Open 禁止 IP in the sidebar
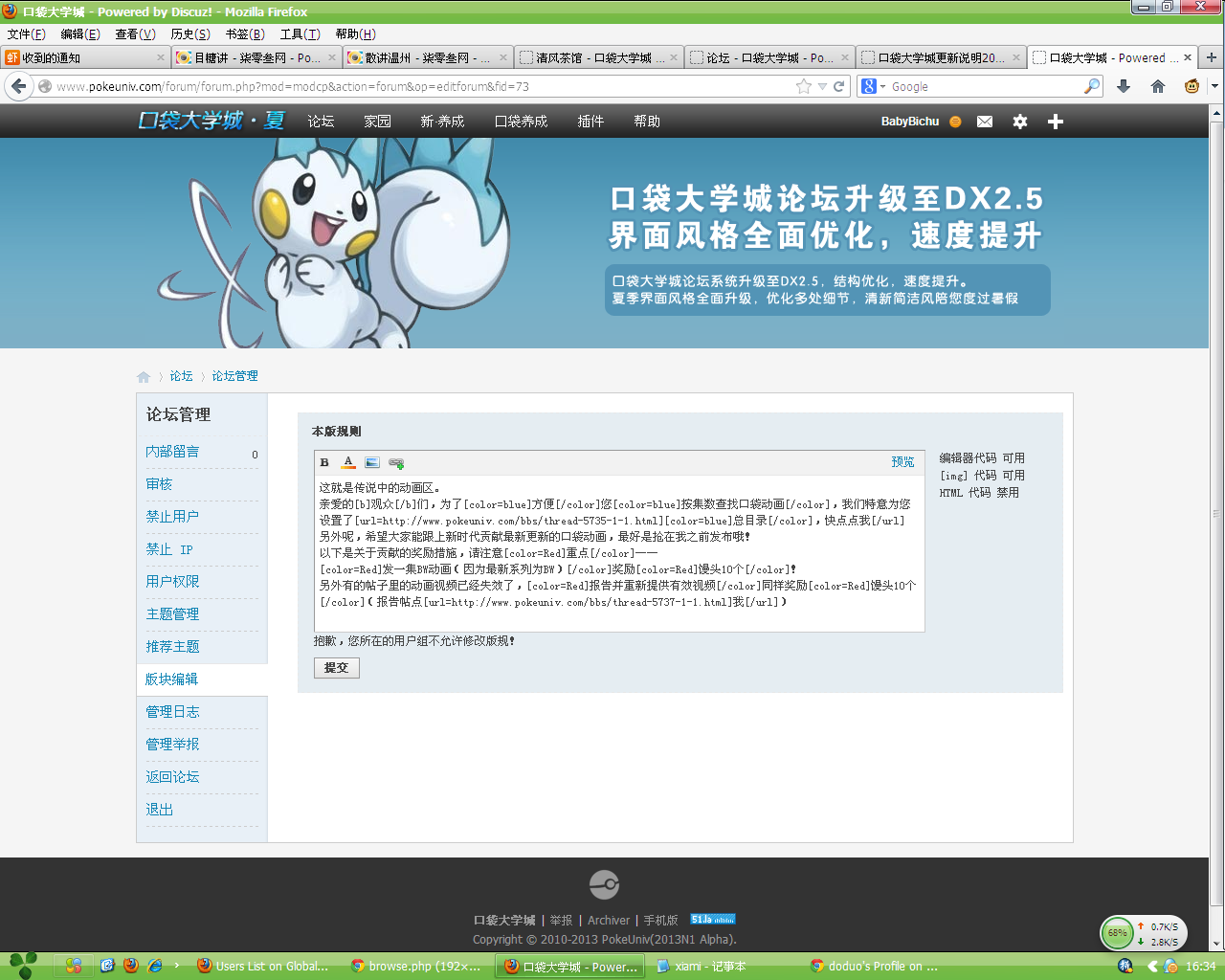The height and width of the screenshot is (980, 1225). click(x=169, y=549)
